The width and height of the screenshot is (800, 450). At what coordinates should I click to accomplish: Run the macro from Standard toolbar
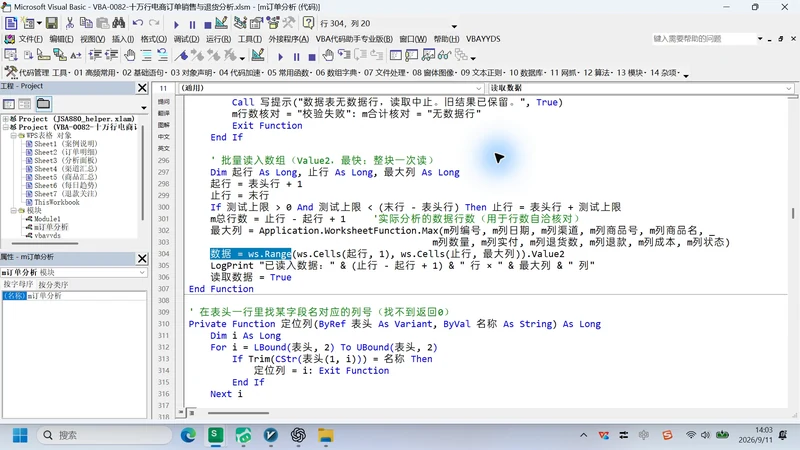click(177, 24)
